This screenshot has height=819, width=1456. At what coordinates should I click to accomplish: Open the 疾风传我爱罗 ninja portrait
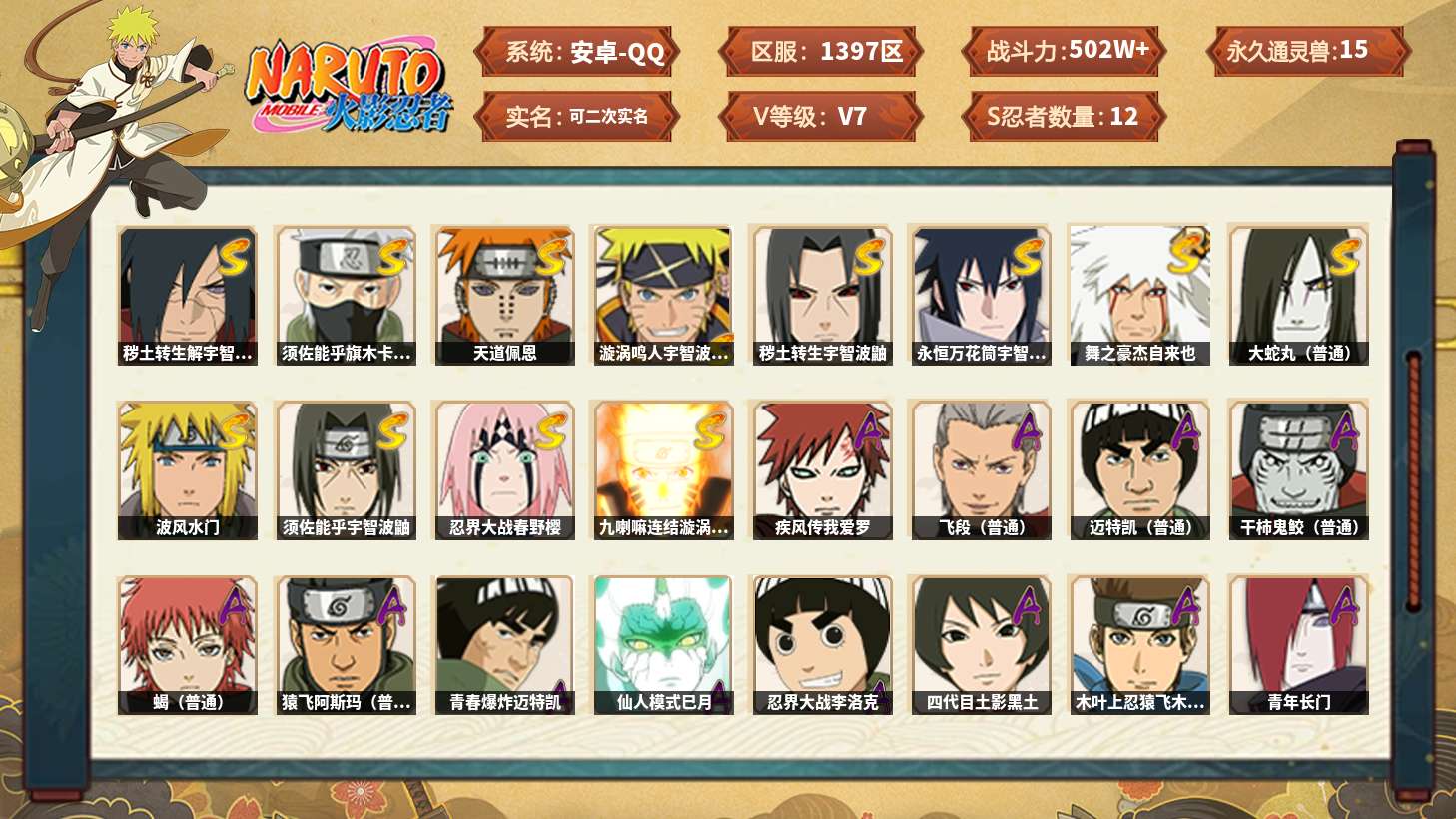pos(822,470)
